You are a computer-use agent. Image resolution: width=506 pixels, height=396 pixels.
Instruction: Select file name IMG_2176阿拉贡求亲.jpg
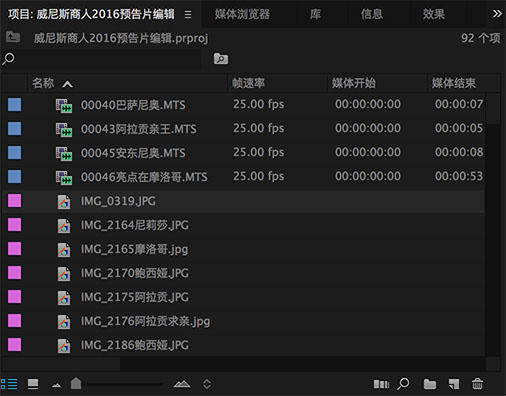pyautogui.click(x=145, y=321)
